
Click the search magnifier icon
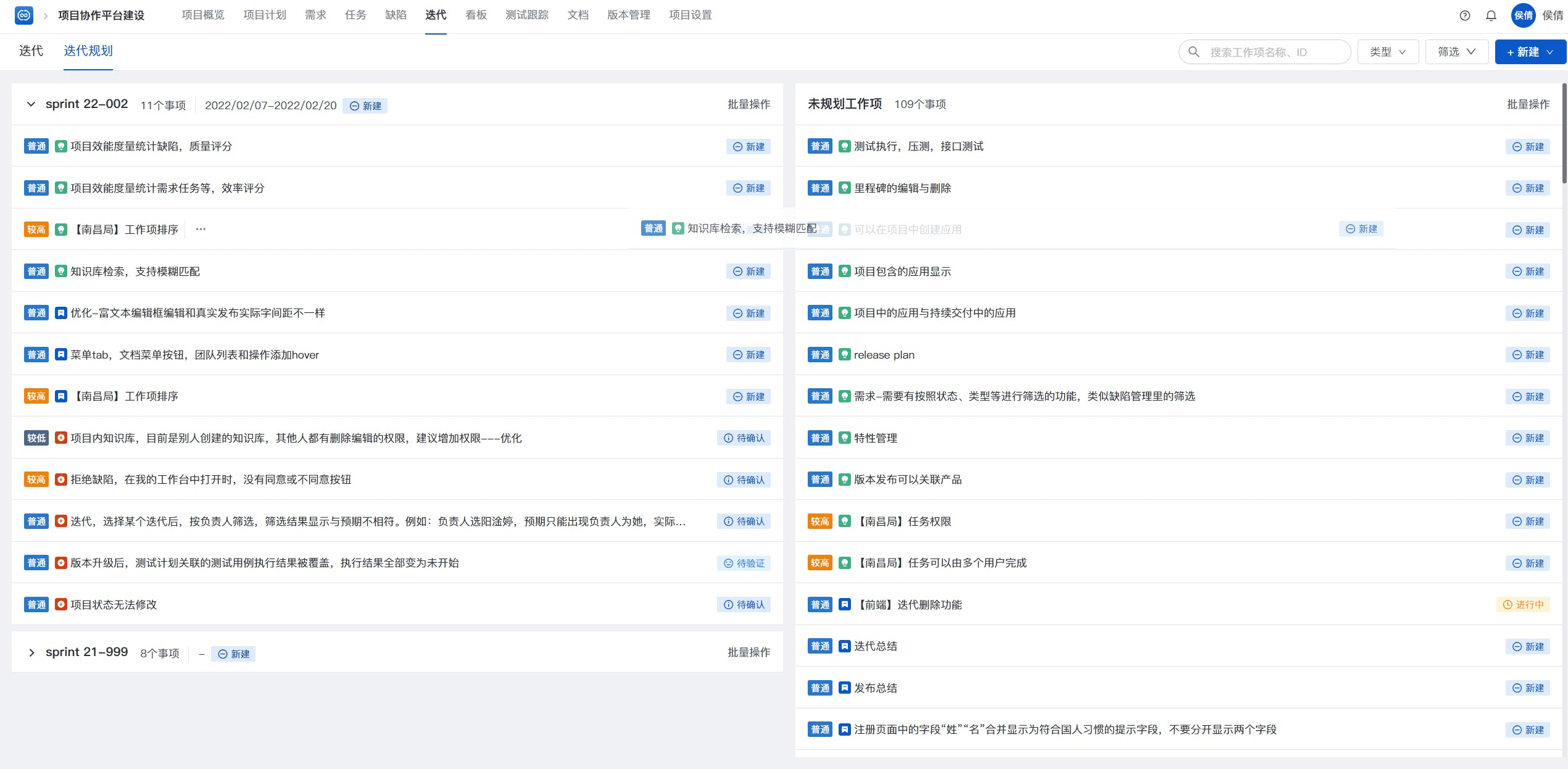click(1193, 52)
